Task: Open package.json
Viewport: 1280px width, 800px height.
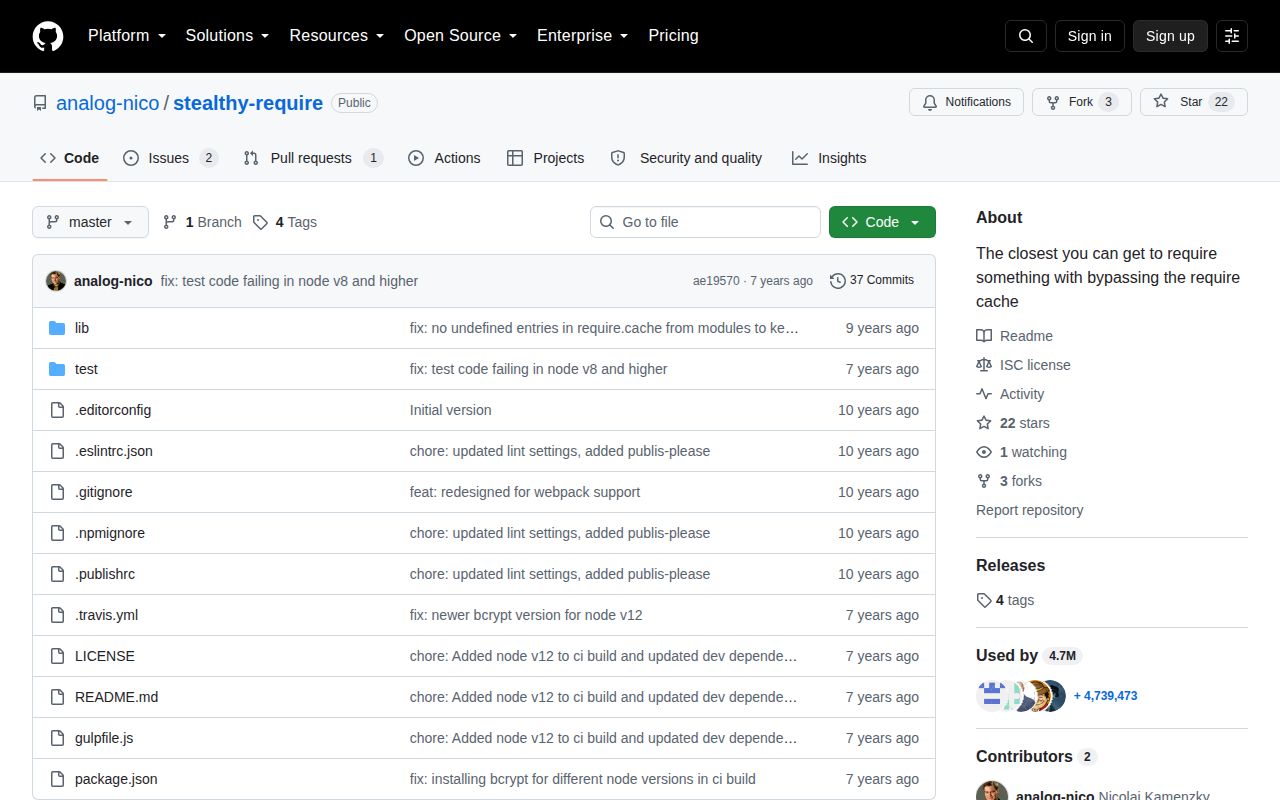Action: [116, 779]
